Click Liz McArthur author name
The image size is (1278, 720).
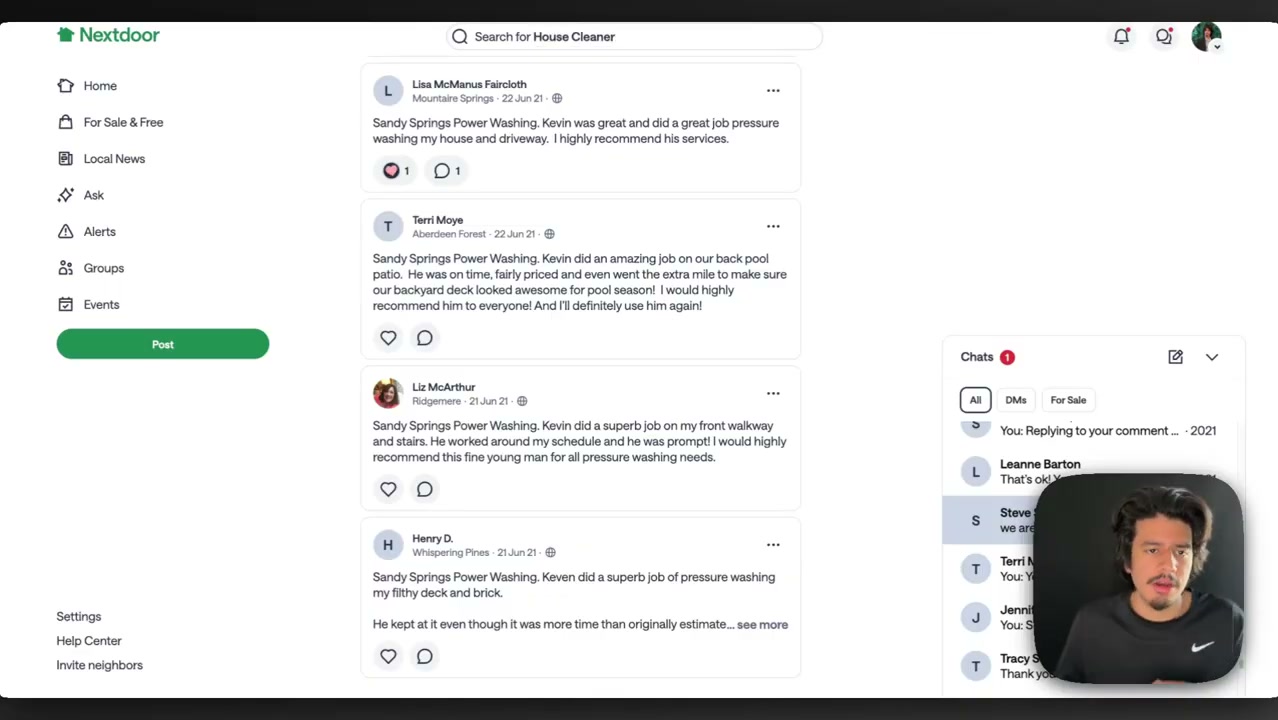coord(443,387)
